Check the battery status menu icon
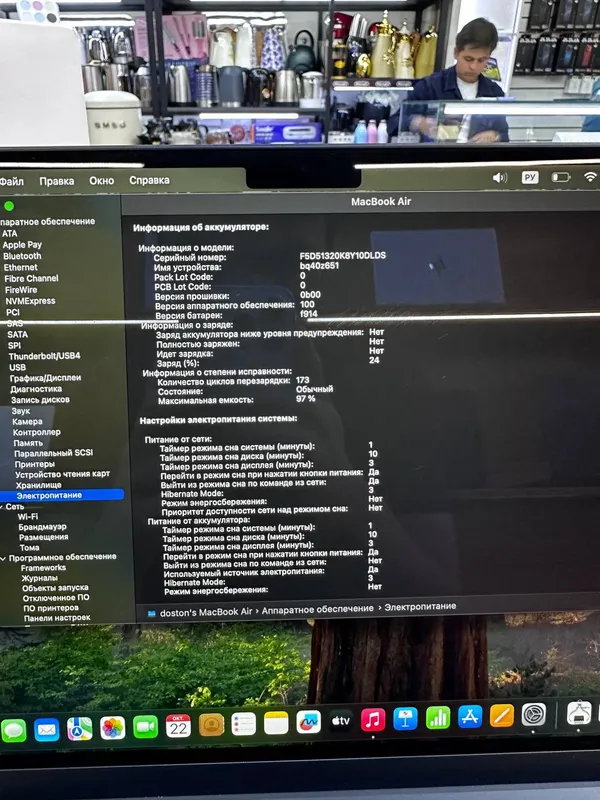This screenshot has width=600, height=800. point(561,177)
